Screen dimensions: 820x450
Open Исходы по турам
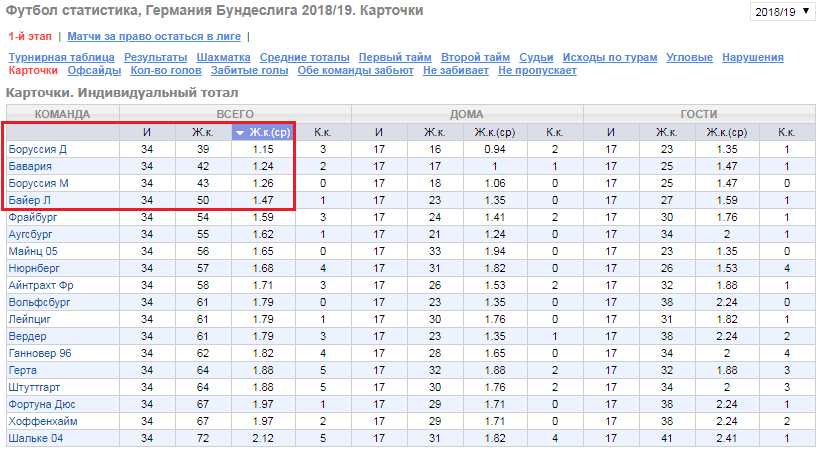610,58
